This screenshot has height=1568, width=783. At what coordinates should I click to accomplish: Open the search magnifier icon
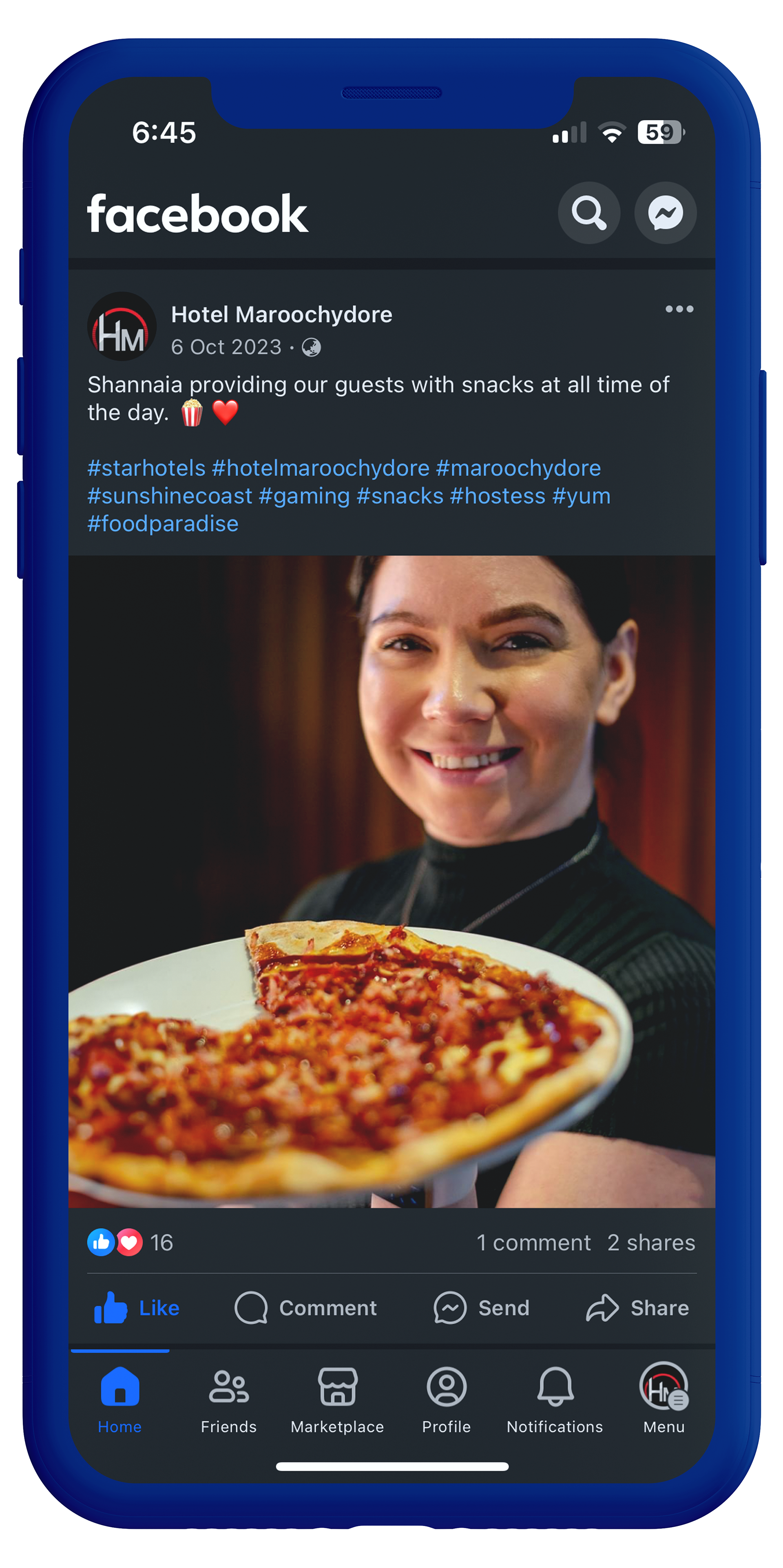[x=589, y=213]
